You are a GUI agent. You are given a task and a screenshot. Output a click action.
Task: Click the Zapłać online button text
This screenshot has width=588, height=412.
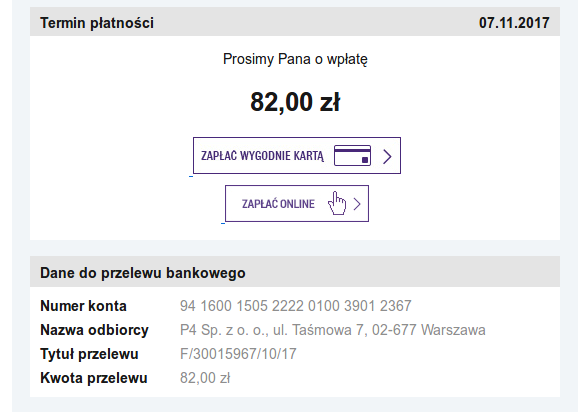[278, 204]
